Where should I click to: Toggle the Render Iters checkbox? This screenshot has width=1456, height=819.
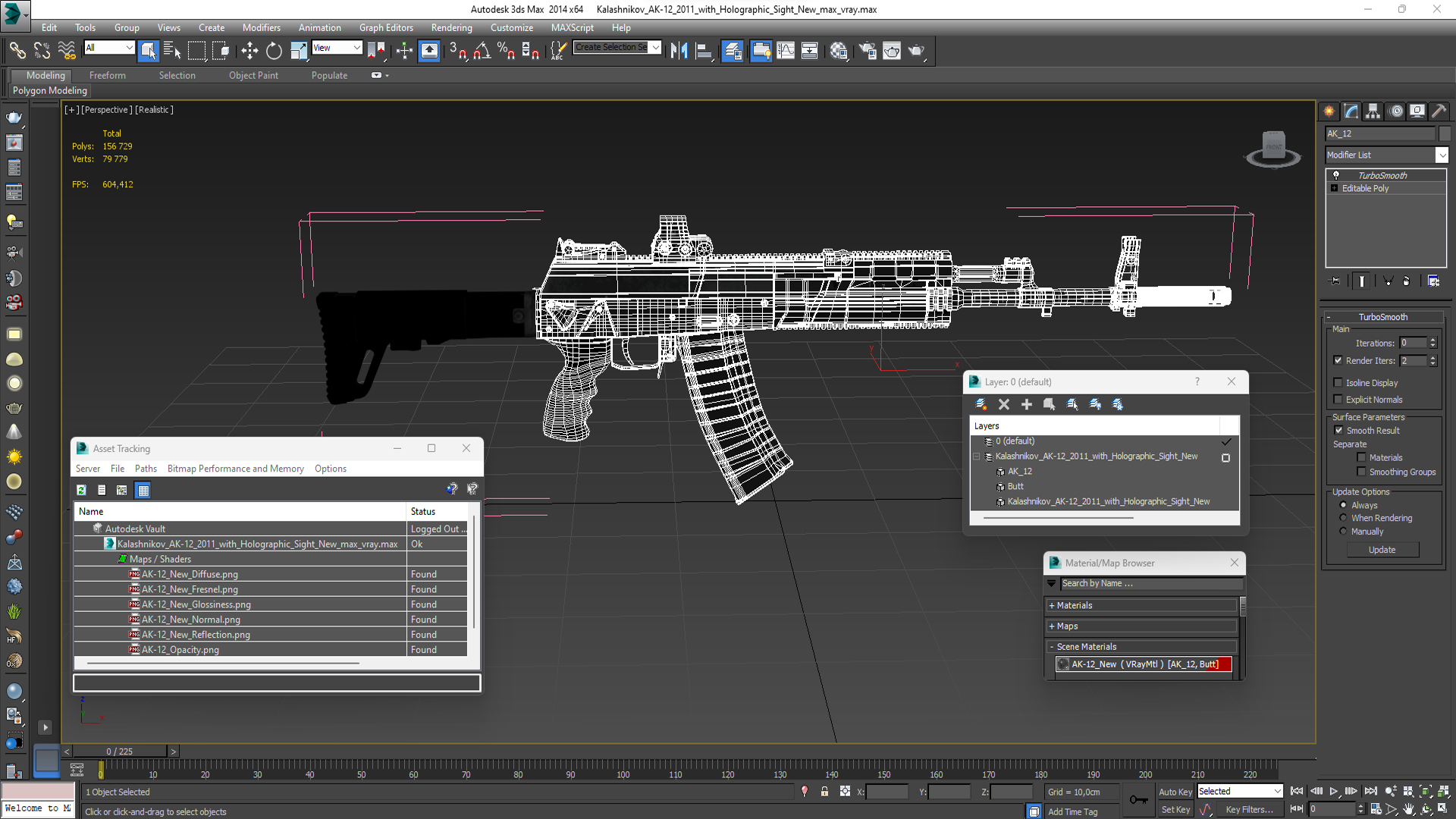point(1338,360)
